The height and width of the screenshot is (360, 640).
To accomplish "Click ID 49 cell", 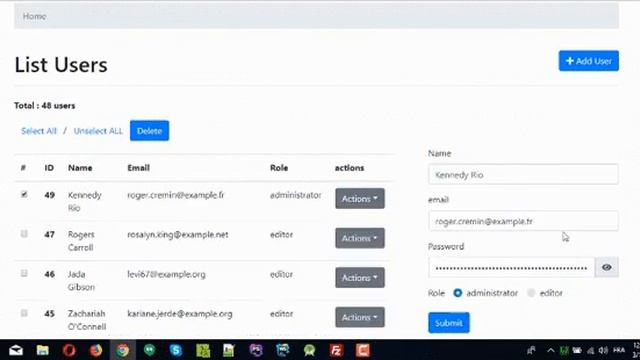I will point(49,195).
